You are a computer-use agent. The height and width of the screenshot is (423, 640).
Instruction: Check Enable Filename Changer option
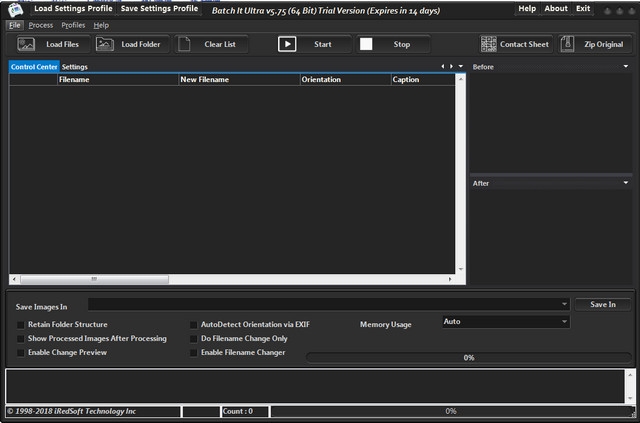pyautogui.click(x=194, y=353)
